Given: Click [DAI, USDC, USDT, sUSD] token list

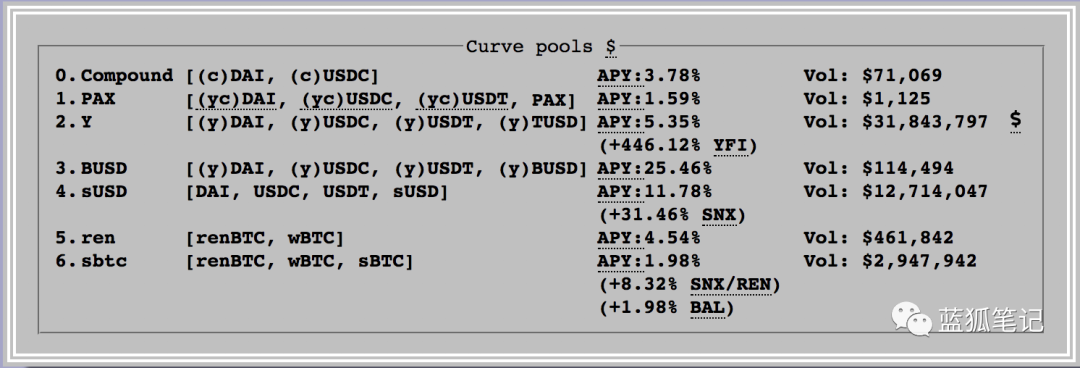Looking at the screenshot, I should tap(317, 192).
